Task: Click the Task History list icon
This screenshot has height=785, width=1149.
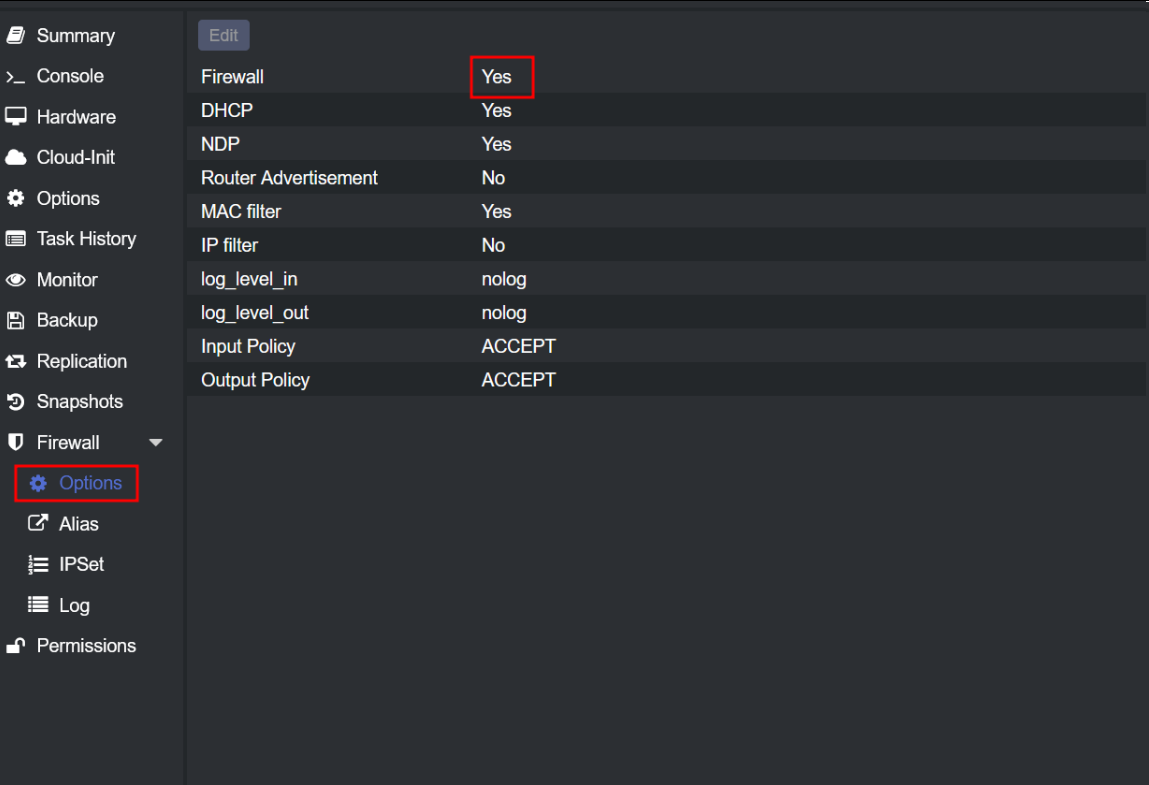Action: (x=15, y=239)
